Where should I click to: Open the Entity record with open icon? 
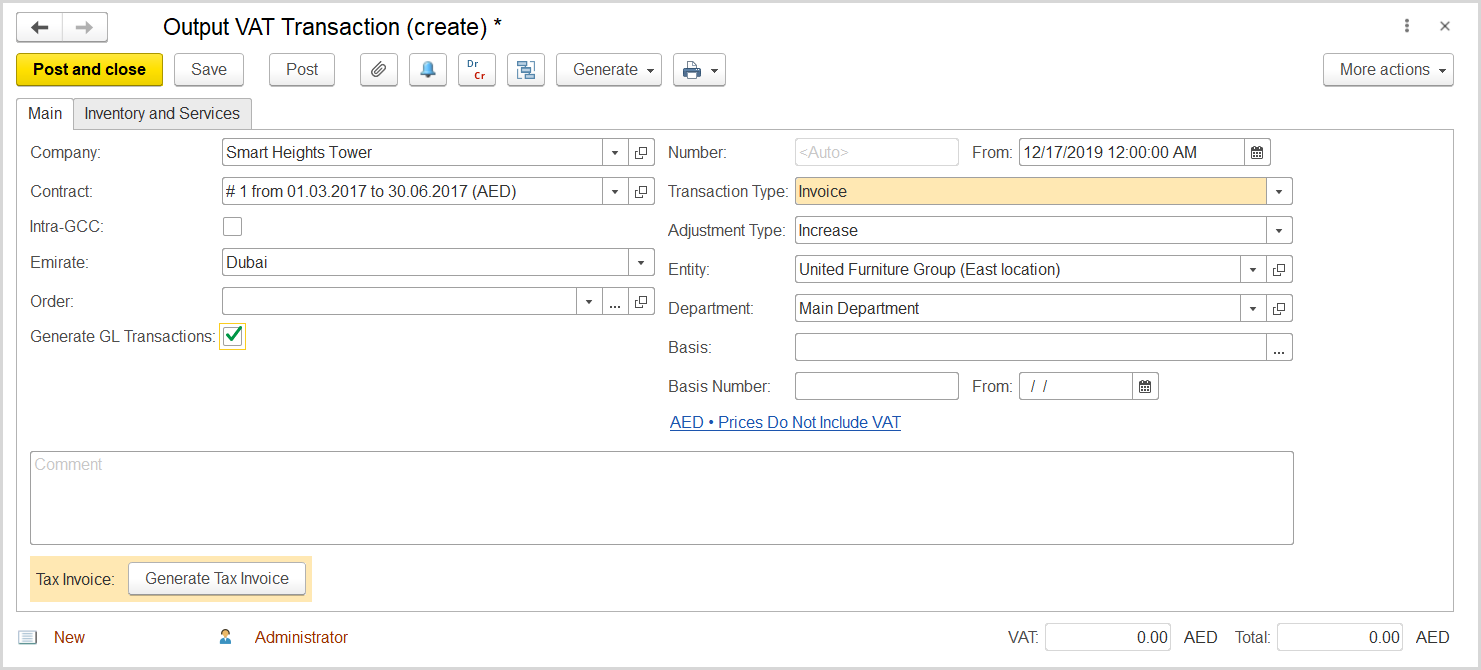[x=1280, y=270]
